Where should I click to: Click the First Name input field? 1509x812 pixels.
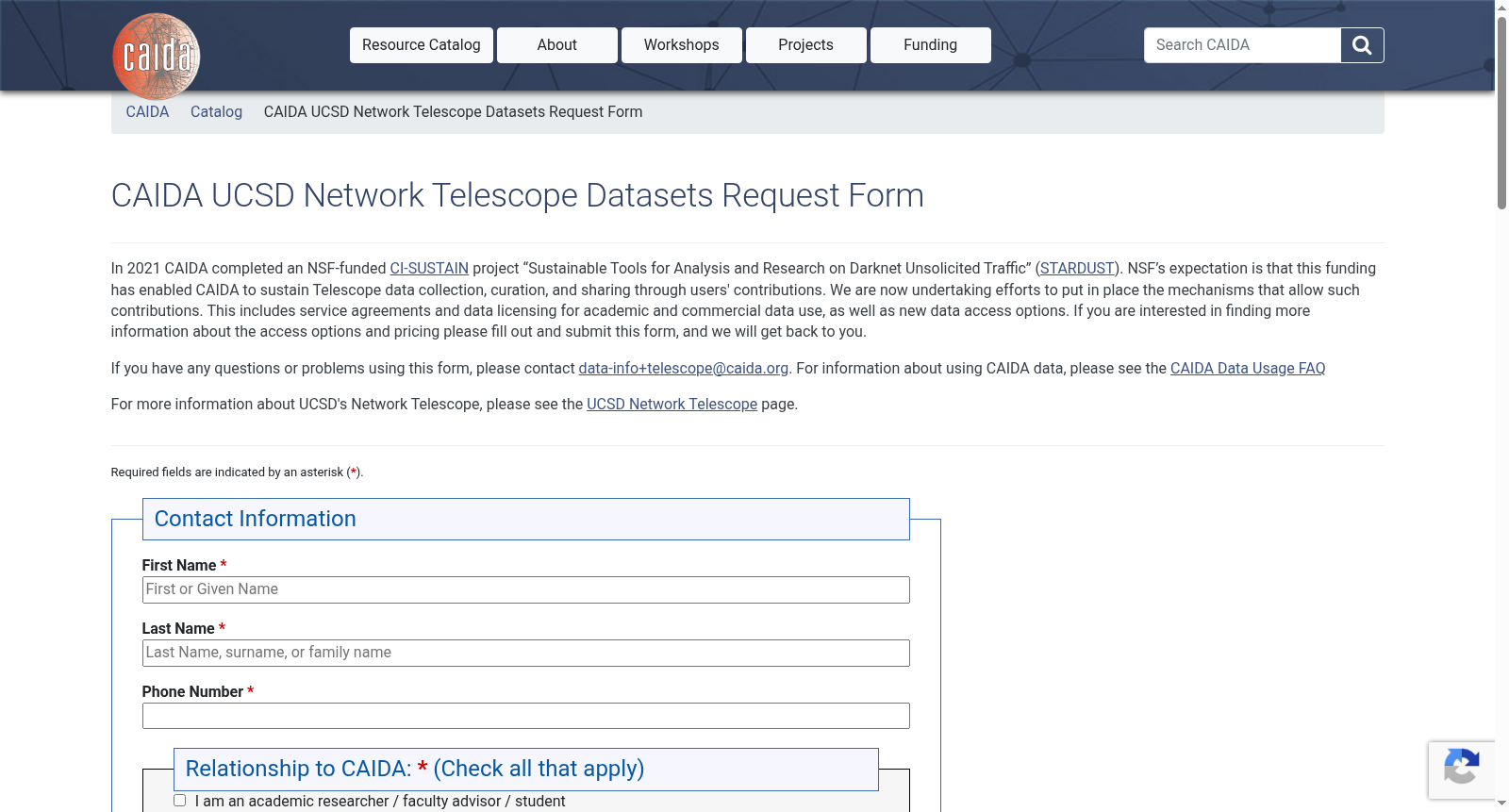[x=526, y=589]
